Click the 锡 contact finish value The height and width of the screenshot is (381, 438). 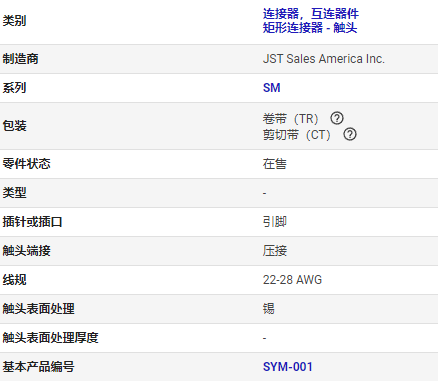point(269,309)
